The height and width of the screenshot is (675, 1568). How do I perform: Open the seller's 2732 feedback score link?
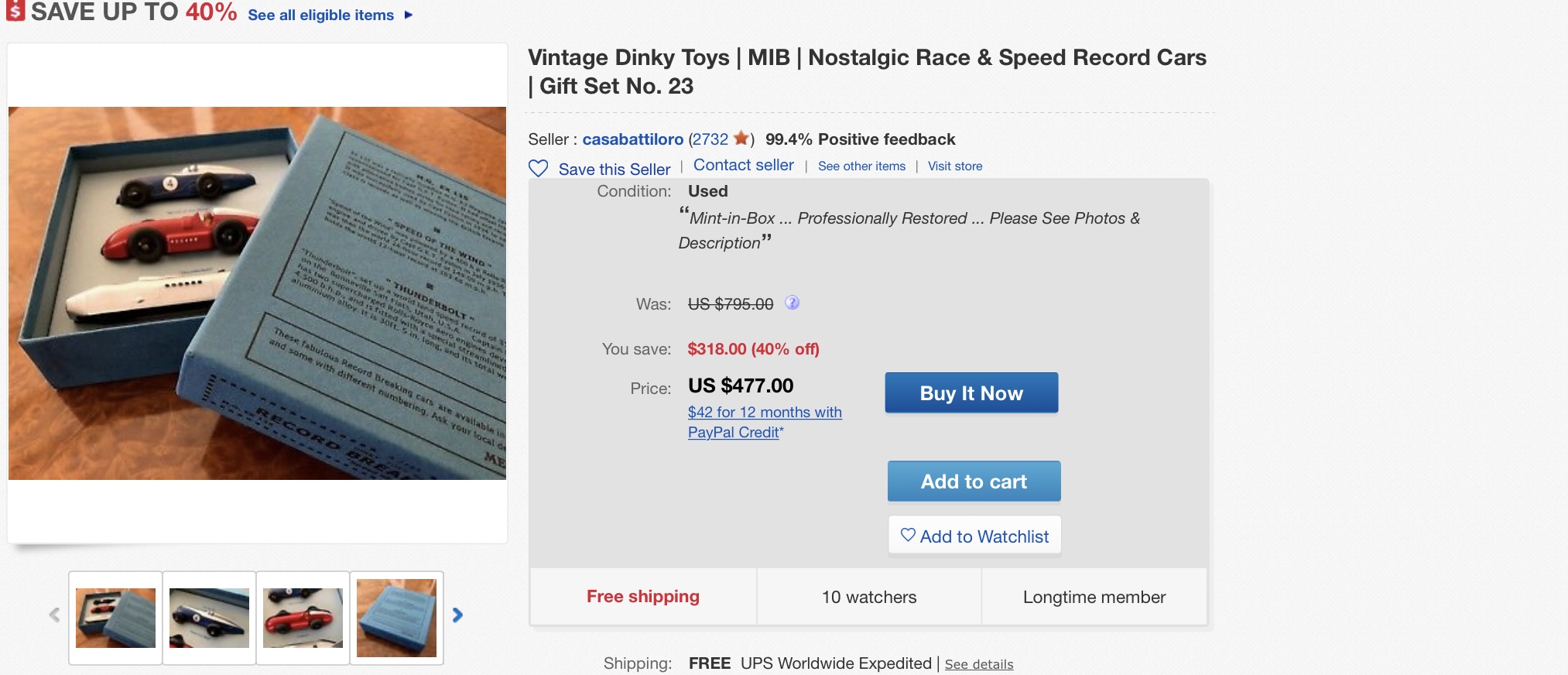pyautogui.click(x=710, y=139)
